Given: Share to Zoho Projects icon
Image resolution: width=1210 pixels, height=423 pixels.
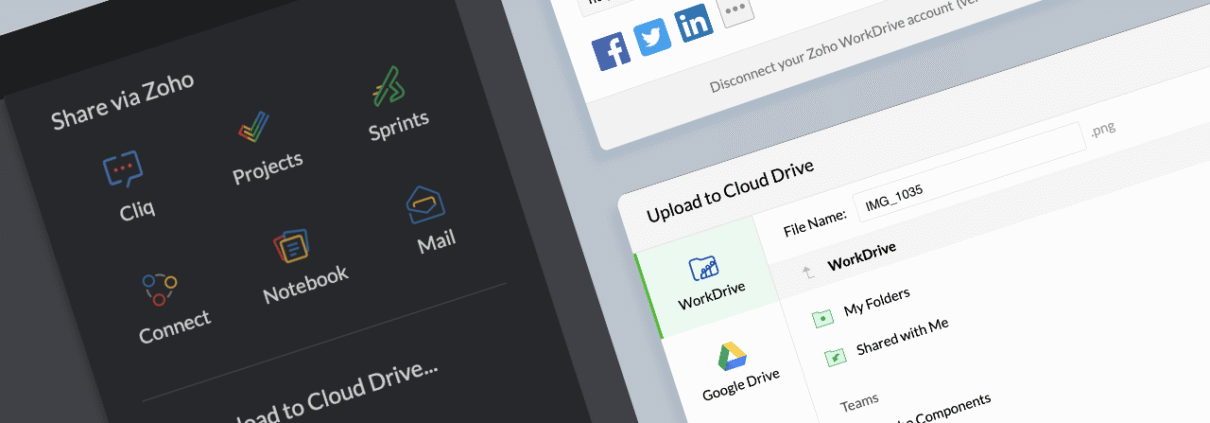Looking at the screenshot, I should point(254,128).
